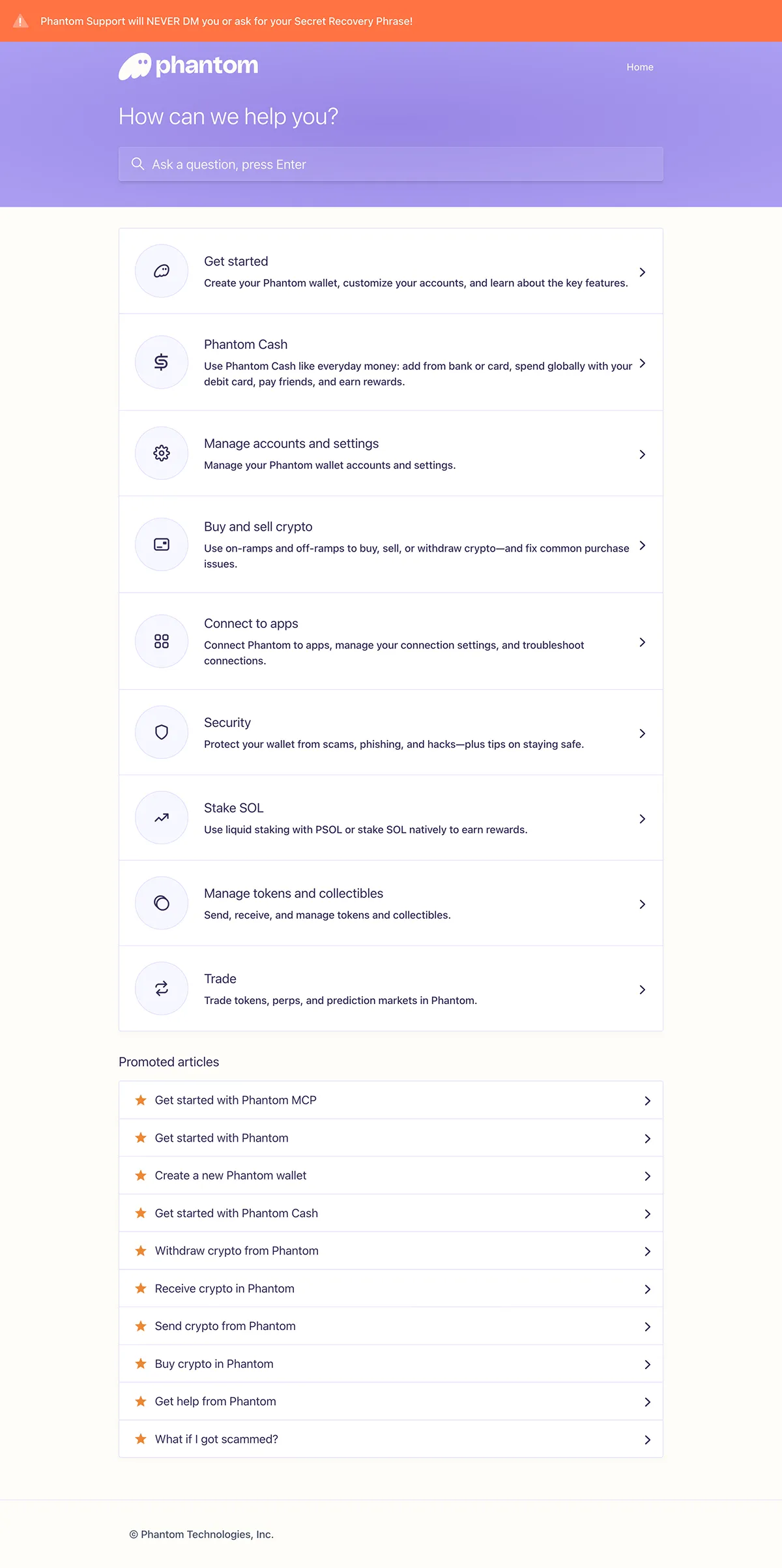Click the swap arrows Trade icon
782x1568 pixels.
[162, 988]
